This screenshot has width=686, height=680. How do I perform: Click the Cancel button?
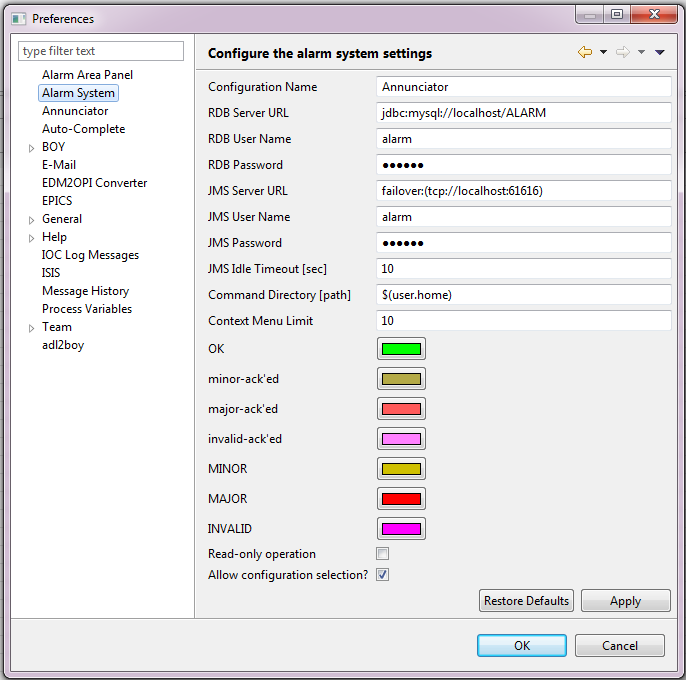[x=620, y=645]
